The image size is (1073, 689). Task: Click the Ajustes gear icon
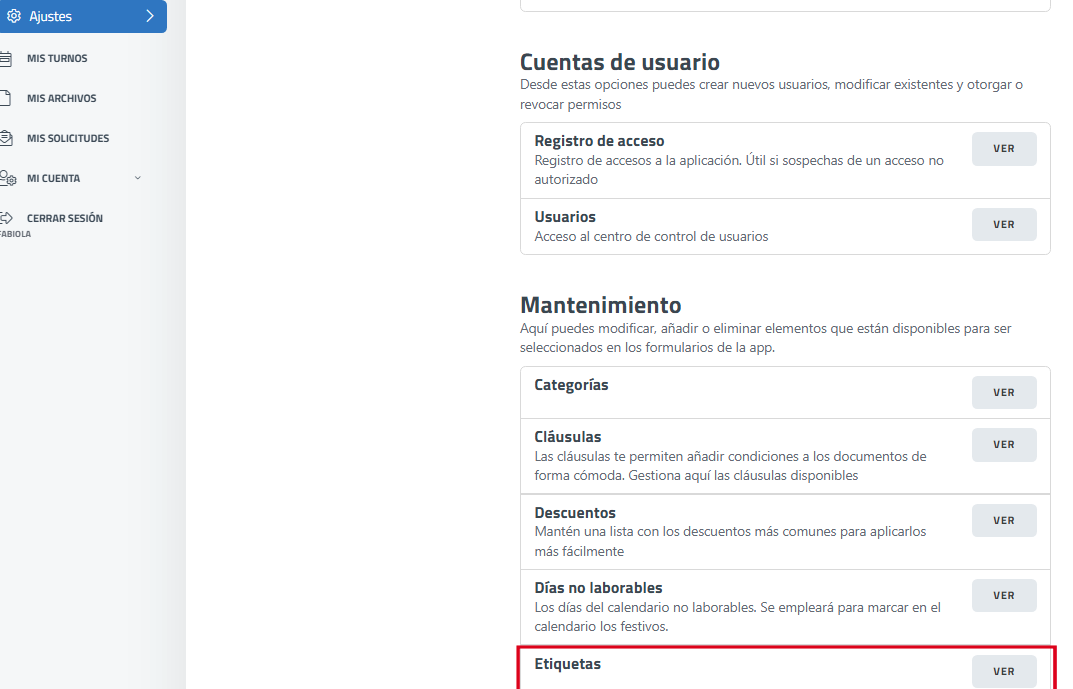point(14,16)
